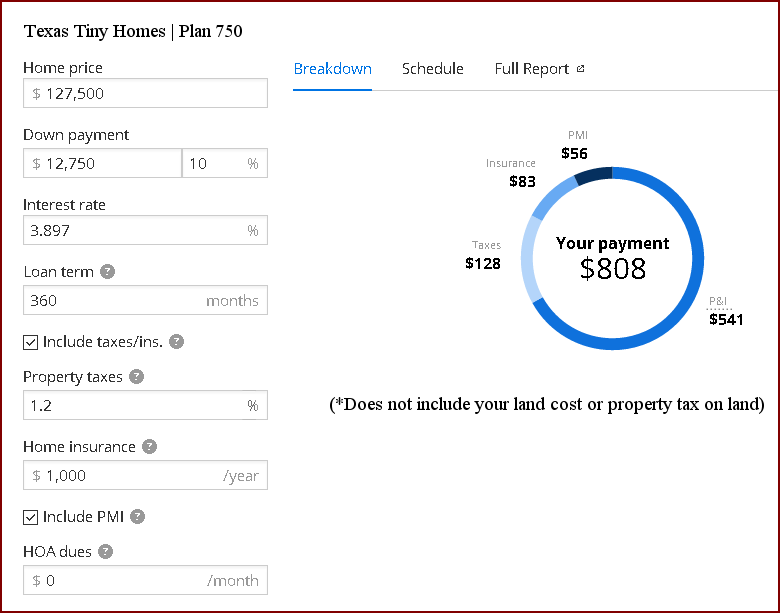This screenshot has height=613, width=780.
Task: Toggle the Include PMI checkbox
Action: [x=31, y=517]
